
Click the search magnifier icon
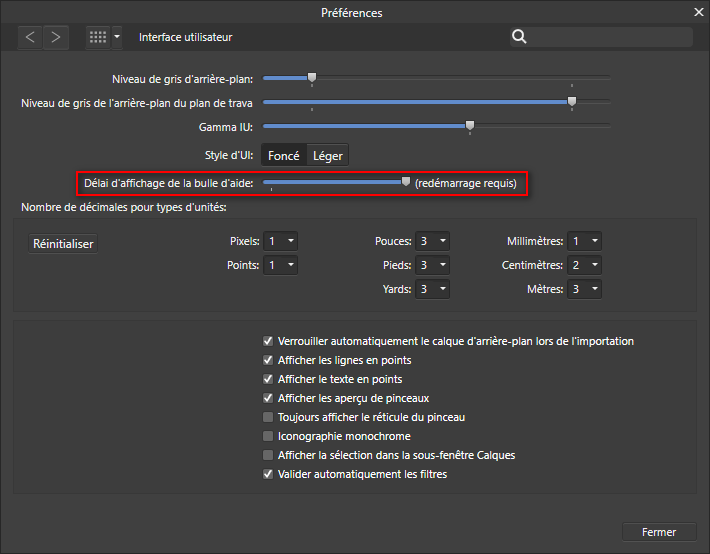(519, 37)
